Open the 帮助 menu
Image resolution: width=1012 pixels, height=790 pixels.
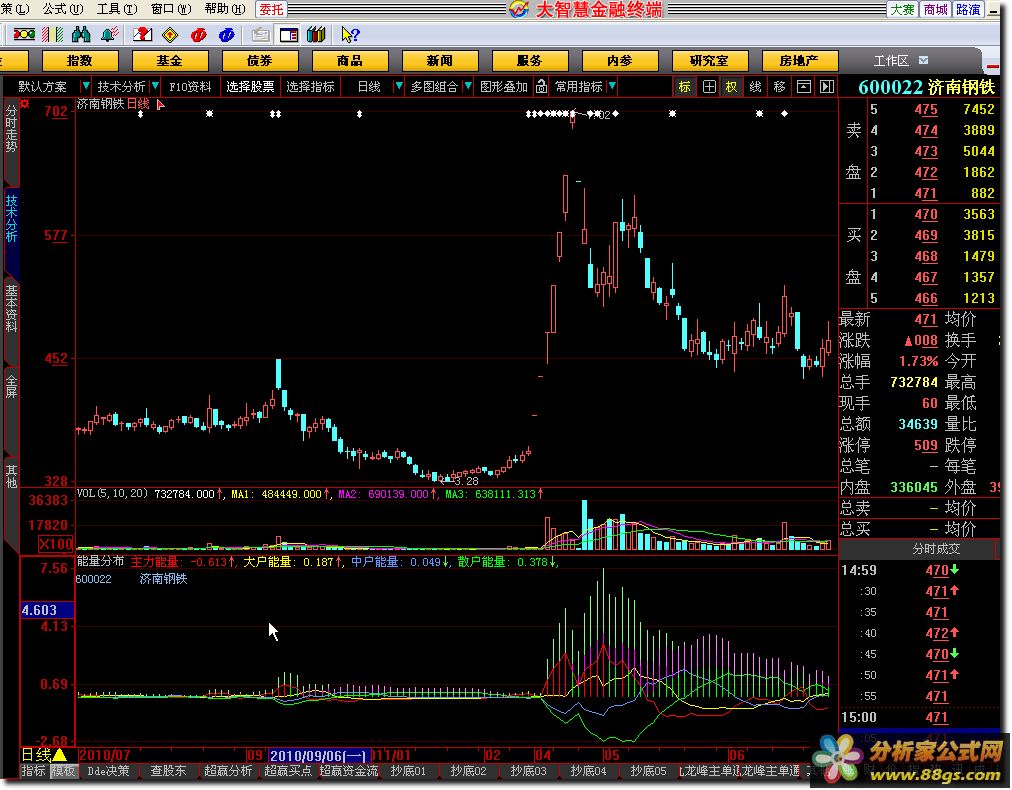225,9
